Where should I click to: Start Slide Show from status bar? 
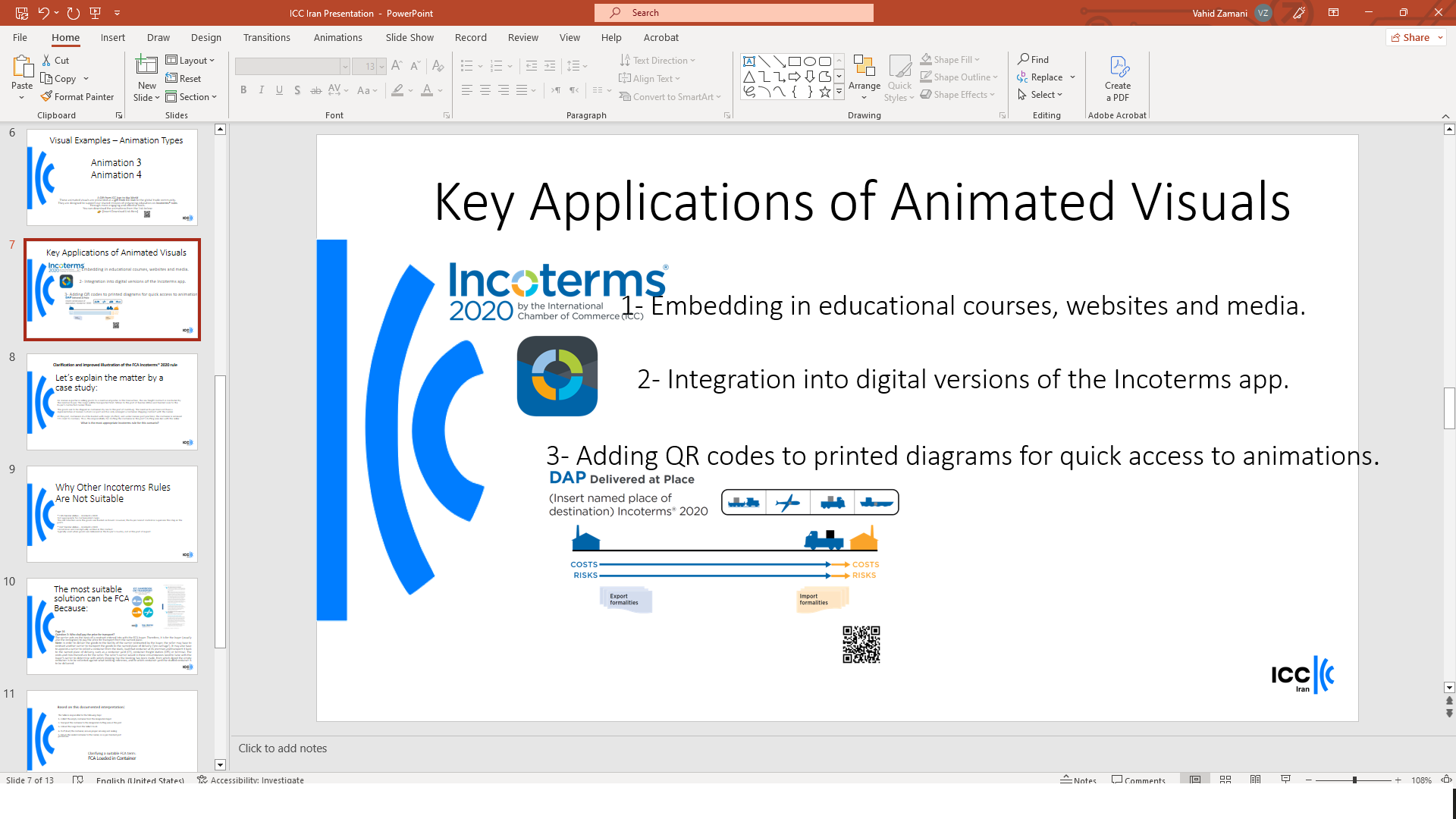click(1285, 780)
